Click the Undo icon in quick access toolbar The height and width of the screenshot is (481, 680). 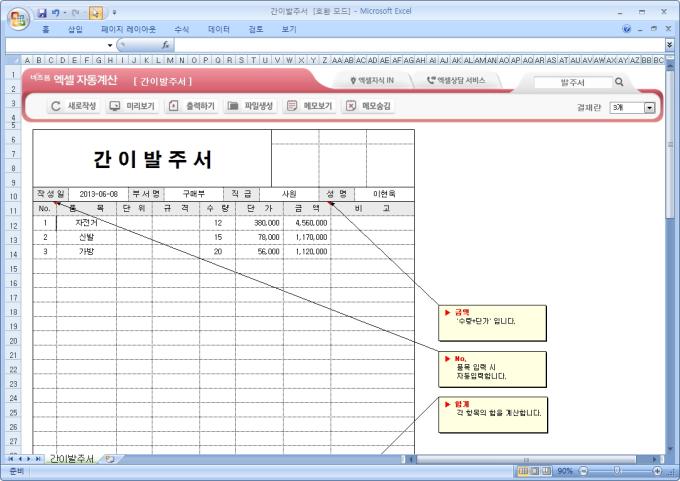tap(56, 13)
